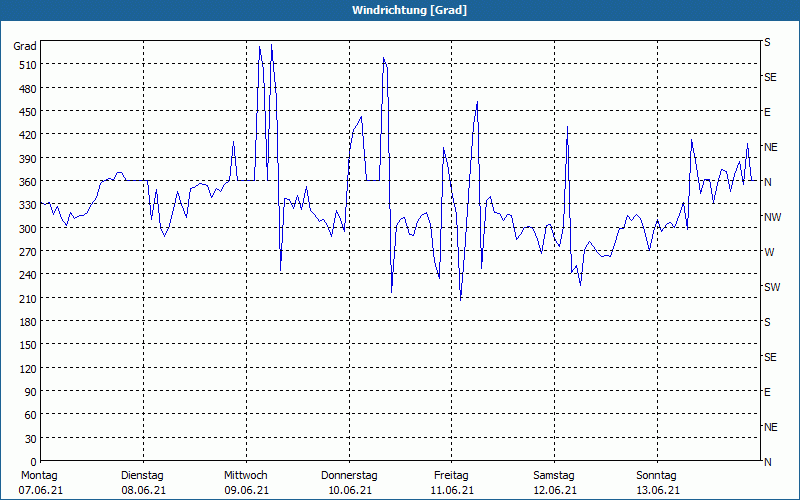Click the 270 degree axis label

[28, 252]
